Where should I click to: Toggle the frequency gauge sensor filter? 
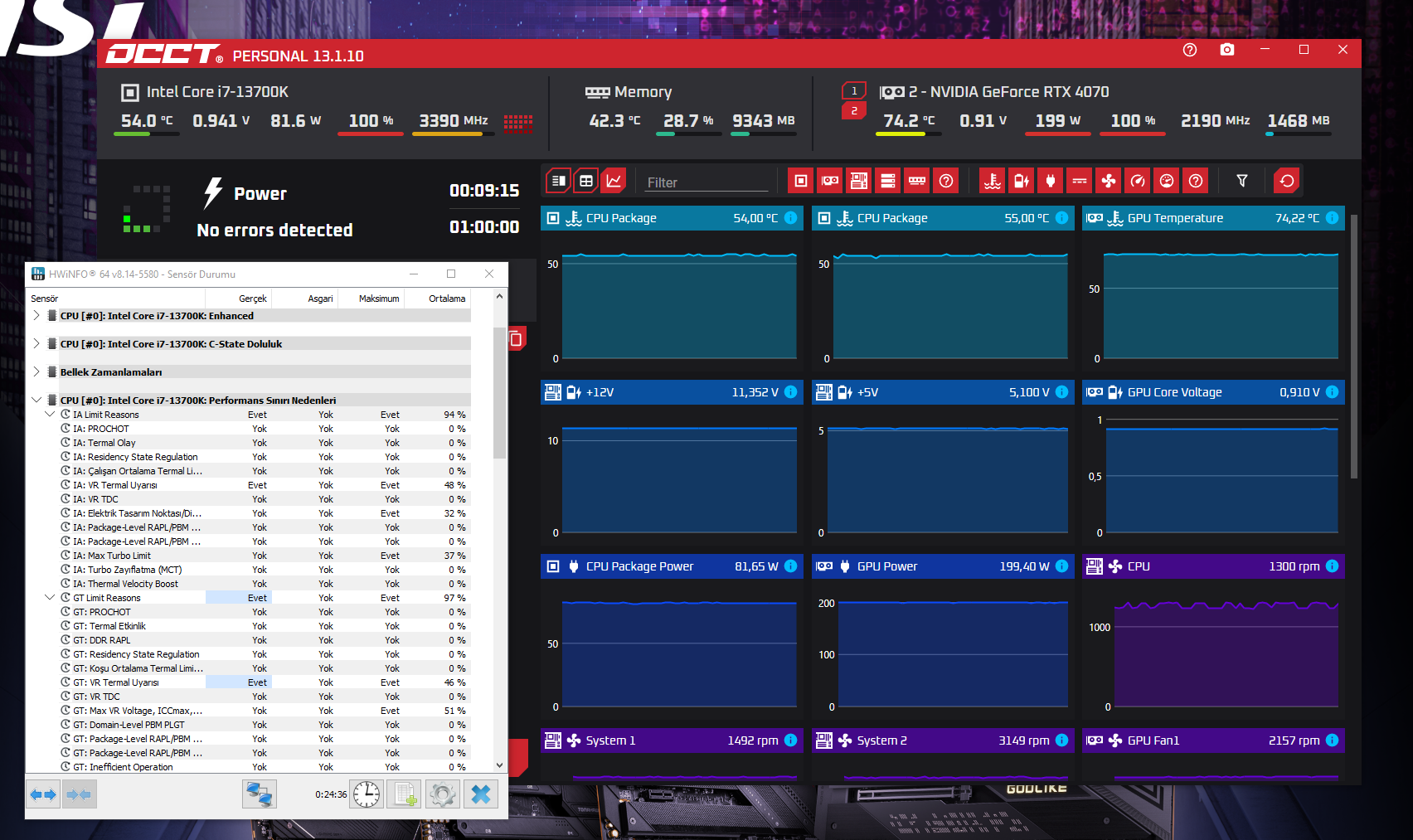click(1138, 181)
